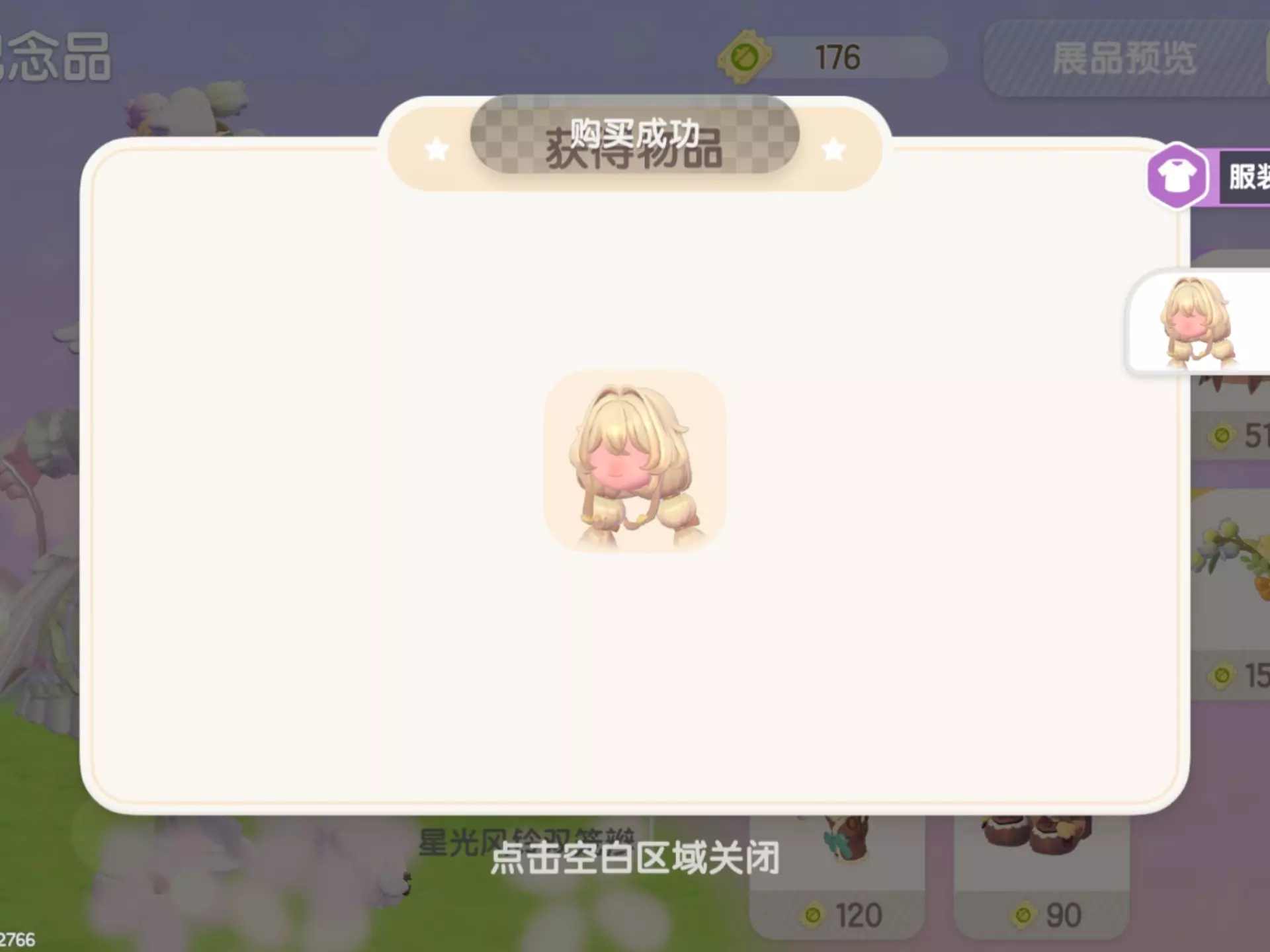The width and height of the screenshot is (1270, 952).
Task: Tap the coin icon beside price 120
Action: [x=813, y=916]
